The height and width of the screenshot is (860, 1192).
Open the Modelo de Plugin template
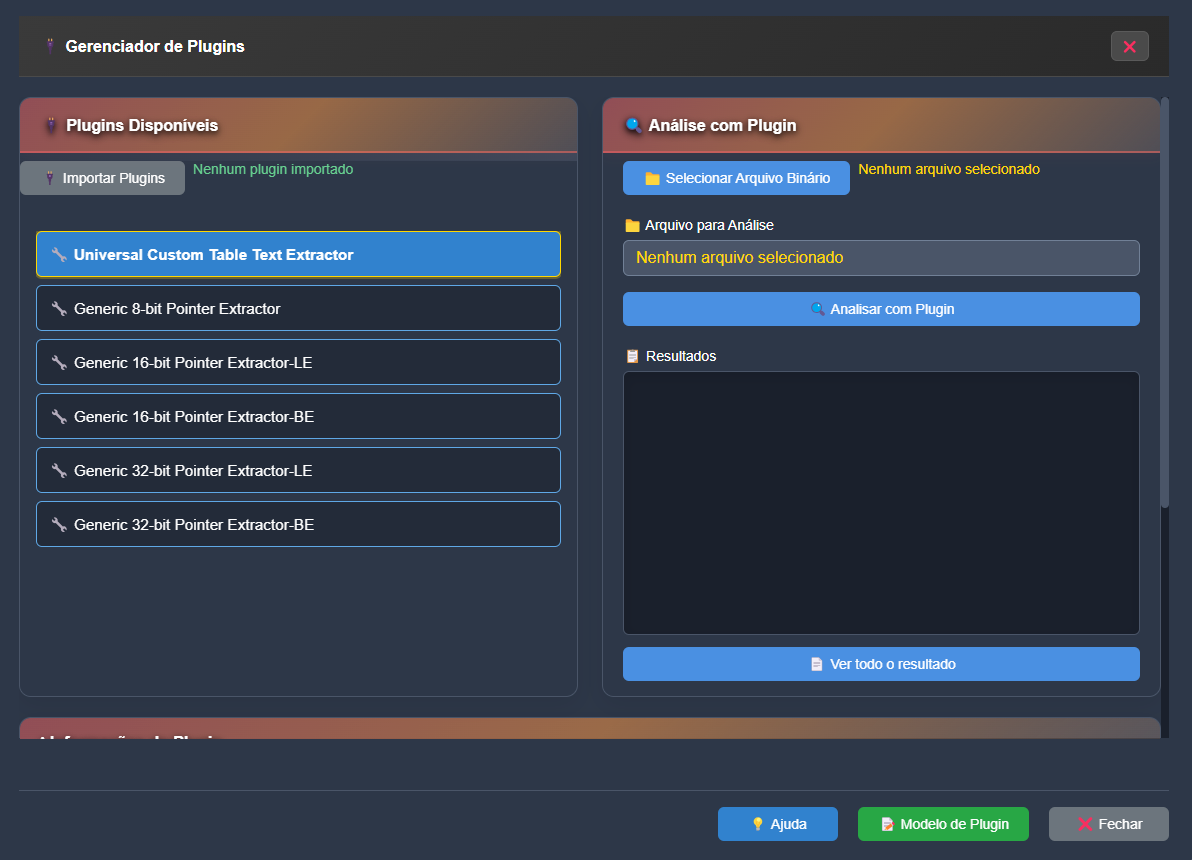point(943,824)
